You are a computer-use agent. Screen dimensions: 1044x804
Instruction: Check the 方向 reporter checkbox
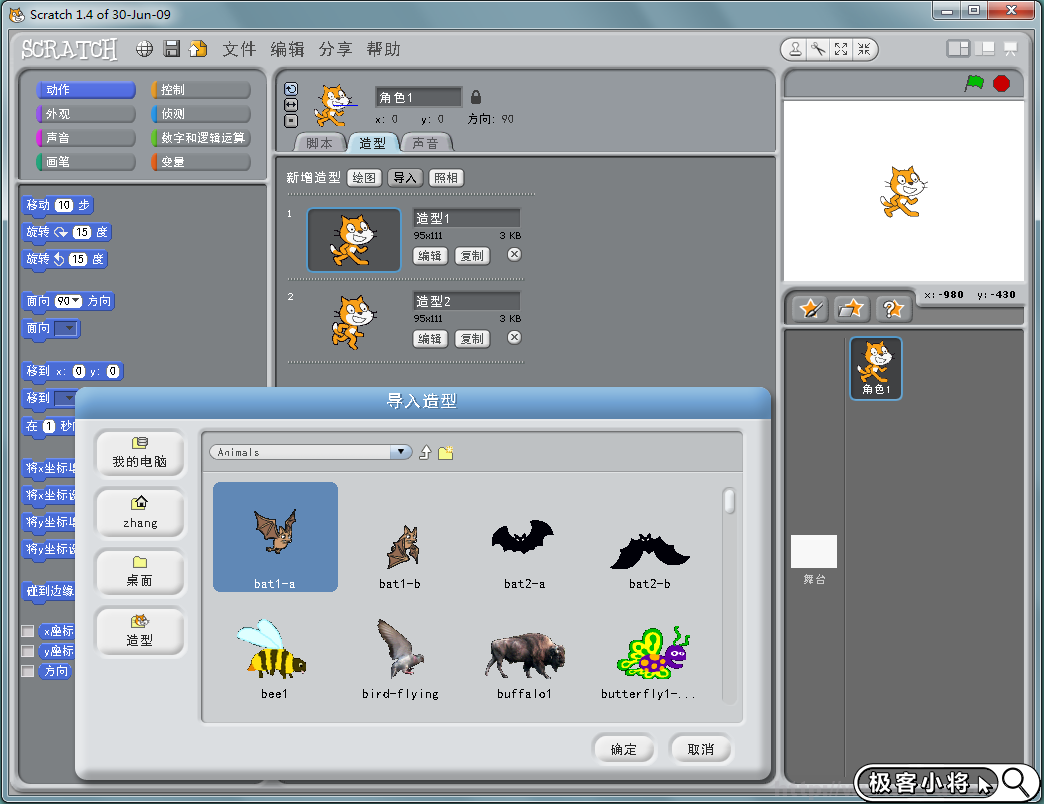28,671
